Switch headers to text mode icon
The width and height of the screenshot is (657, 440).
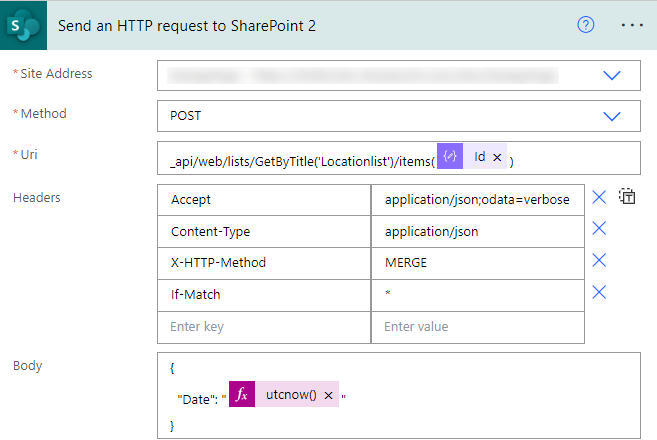pyautogui.click(x=627, y=197)
